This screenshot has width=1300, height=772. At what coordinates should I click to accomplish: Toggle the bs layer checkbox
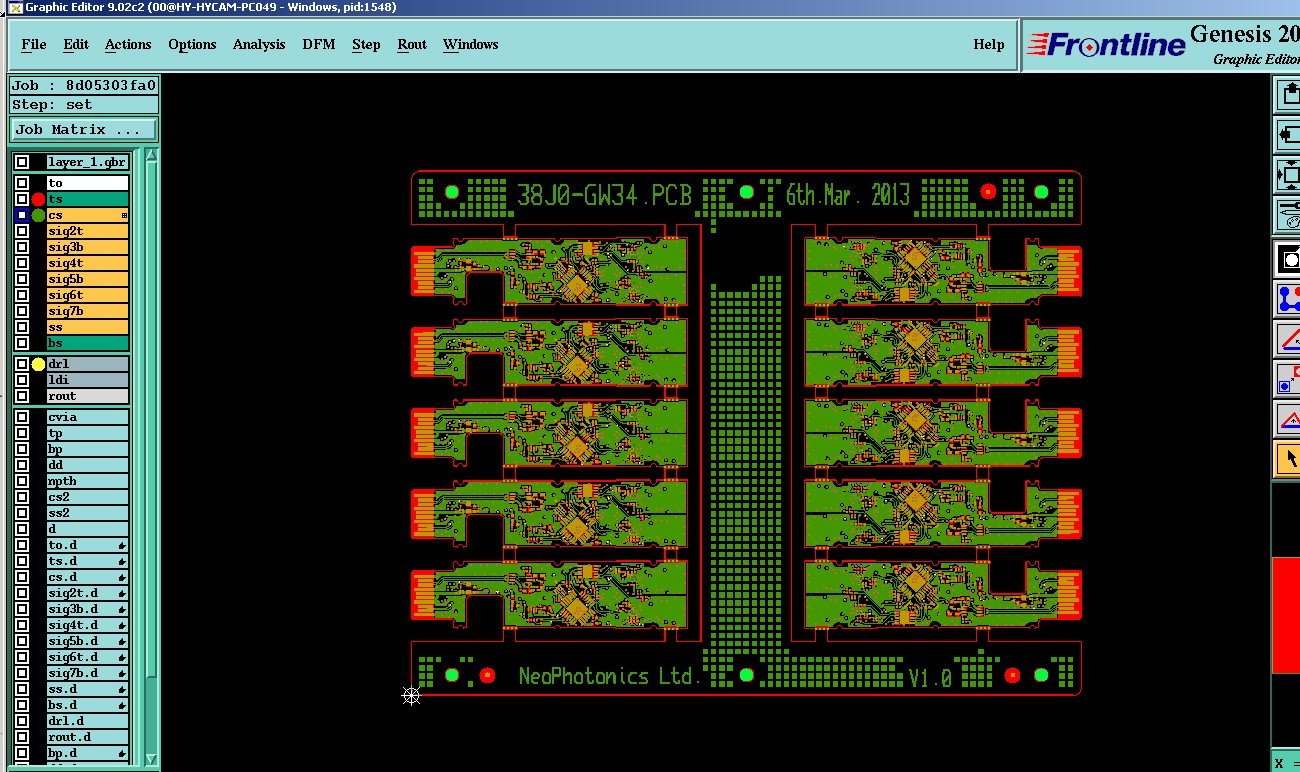[22, 343]
